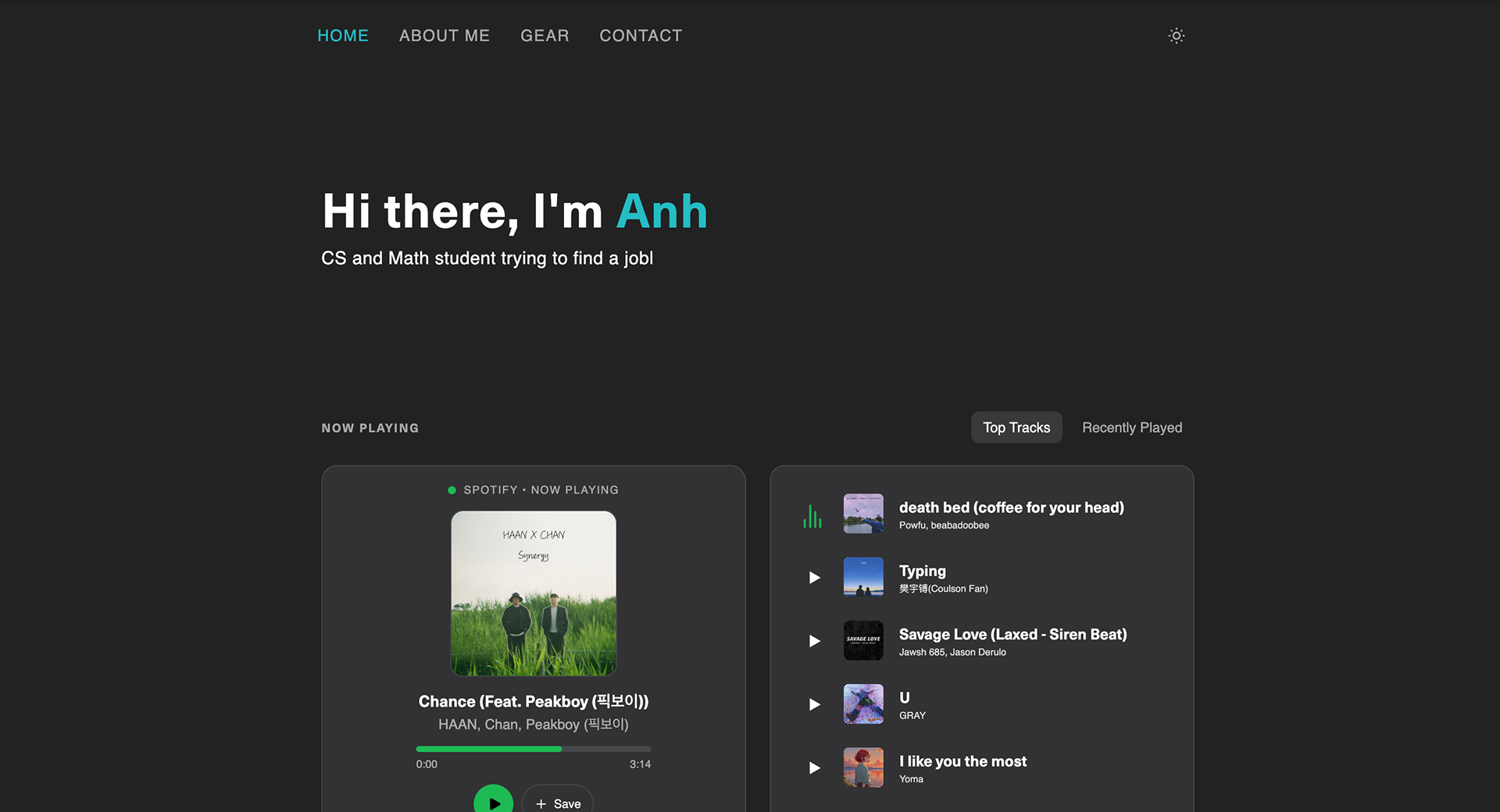This screenshot has height=812, width=1500.
Task: Save the now playing track
Action: click(558, 803)
